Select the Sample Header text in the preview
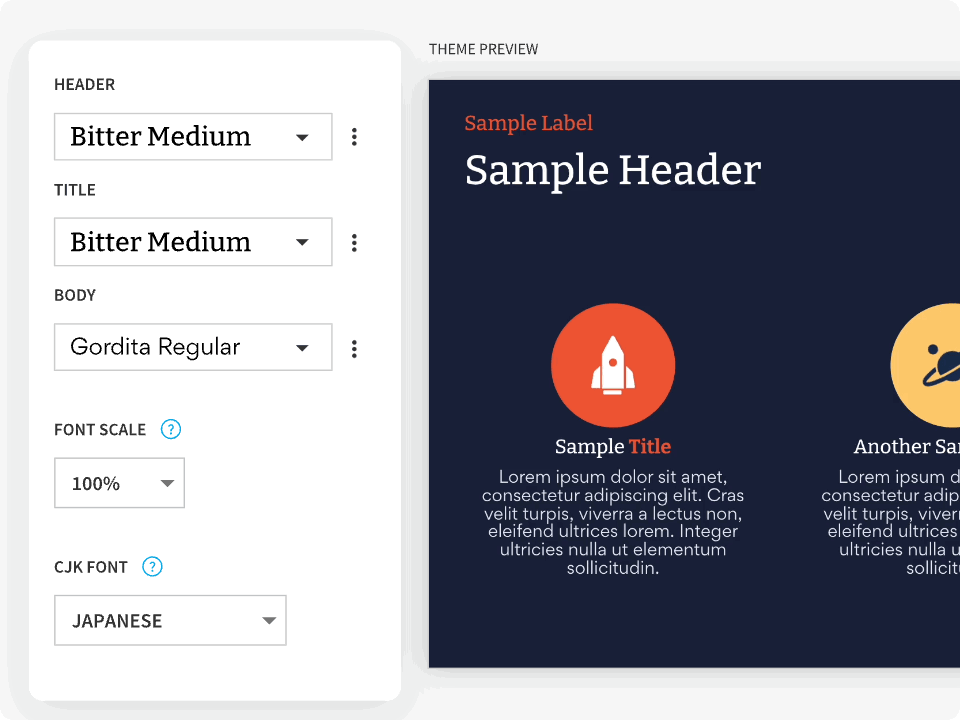The width and height of the screenshot is (960, 720). click(613, 170)
